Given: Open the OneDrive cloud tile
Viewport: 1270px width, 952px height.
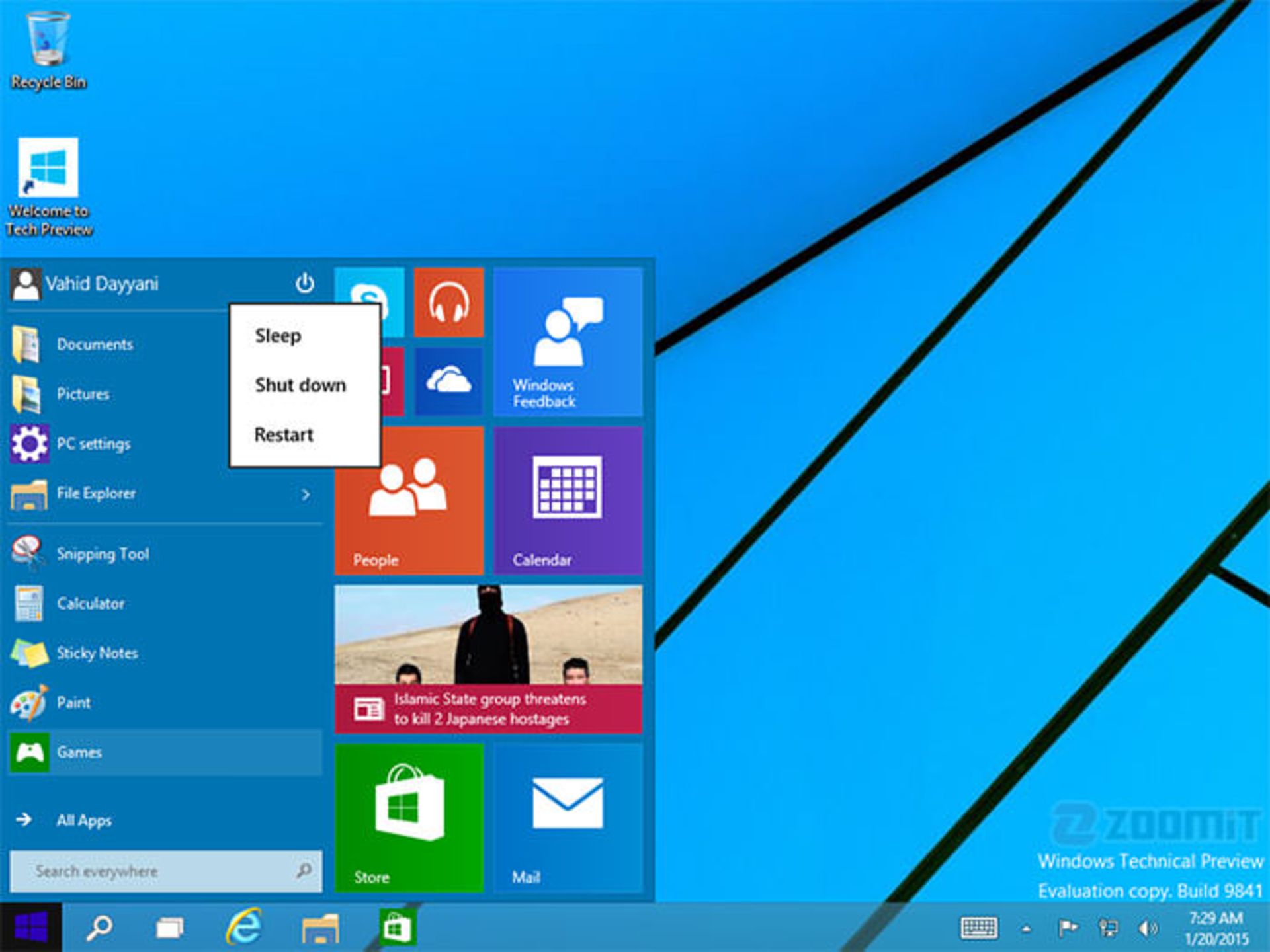Looking at the screenshot, I should tap(448, 381).
